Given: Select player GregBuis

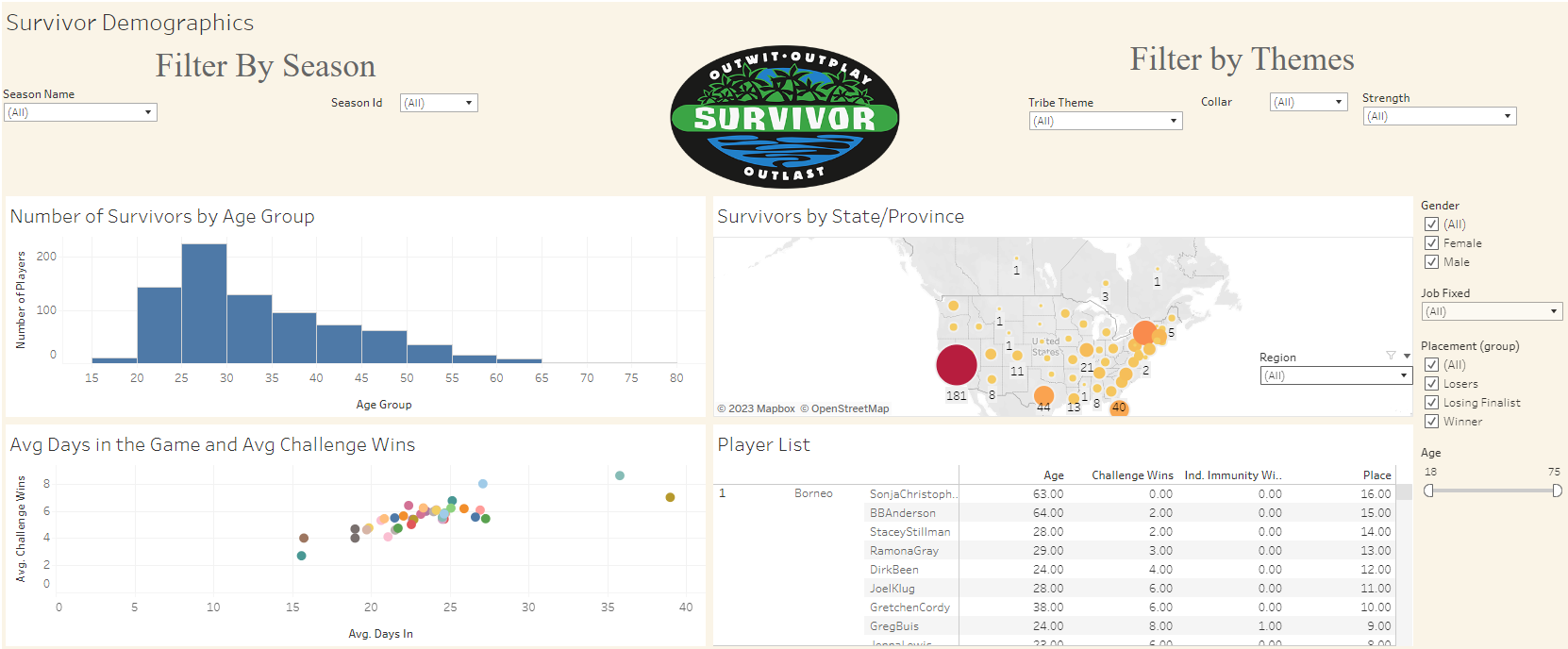Looking at the screenshot, I should pyautogui.click(x=894, y=626).
